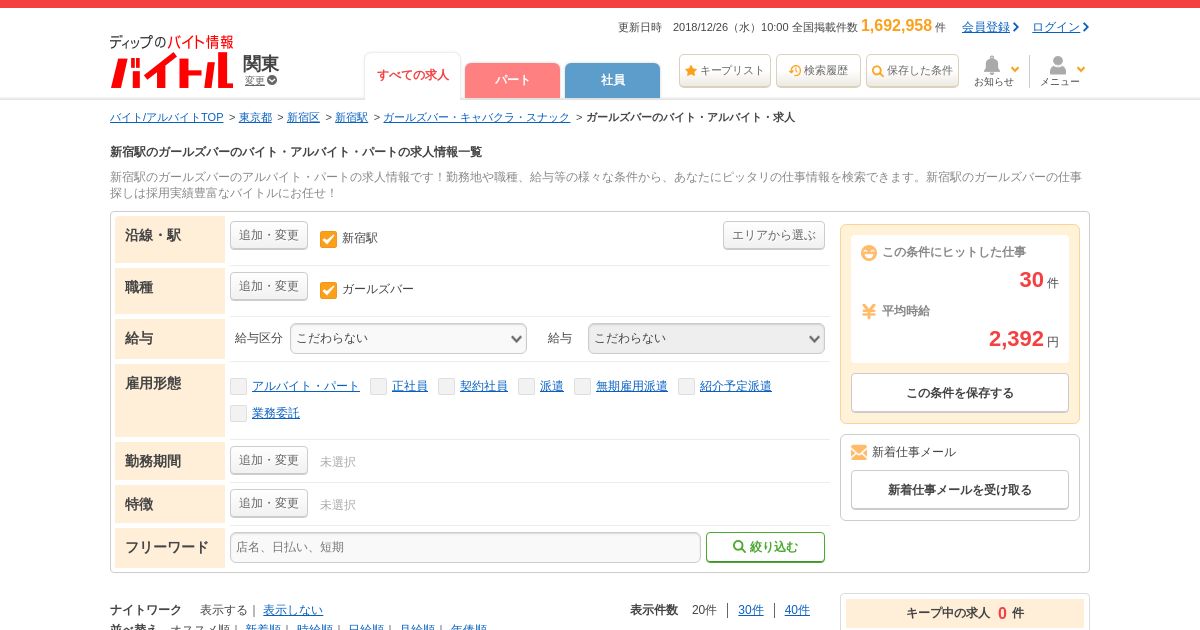Screen dimensions: 1200x630
Task: Click the 契約社員 employment link
Action: coord(484,386)
